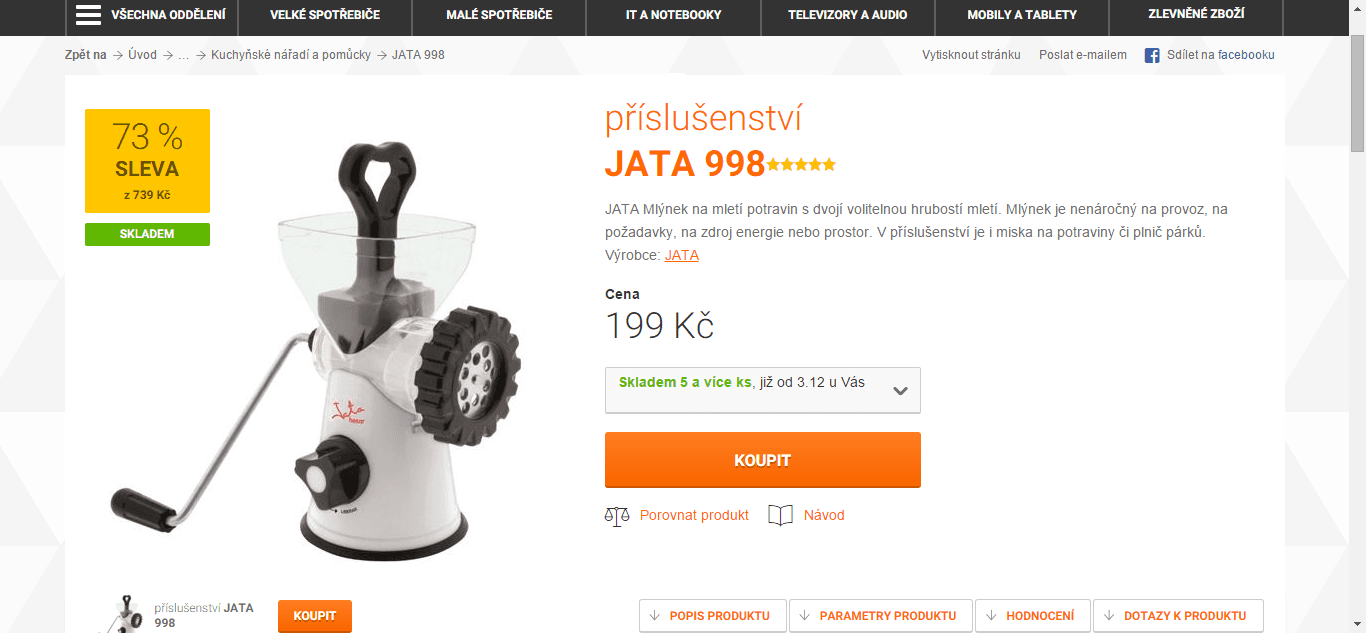Open the Velké spotřebiče menu
This screenshot has height=633, width=1366.
pos(325,15)
